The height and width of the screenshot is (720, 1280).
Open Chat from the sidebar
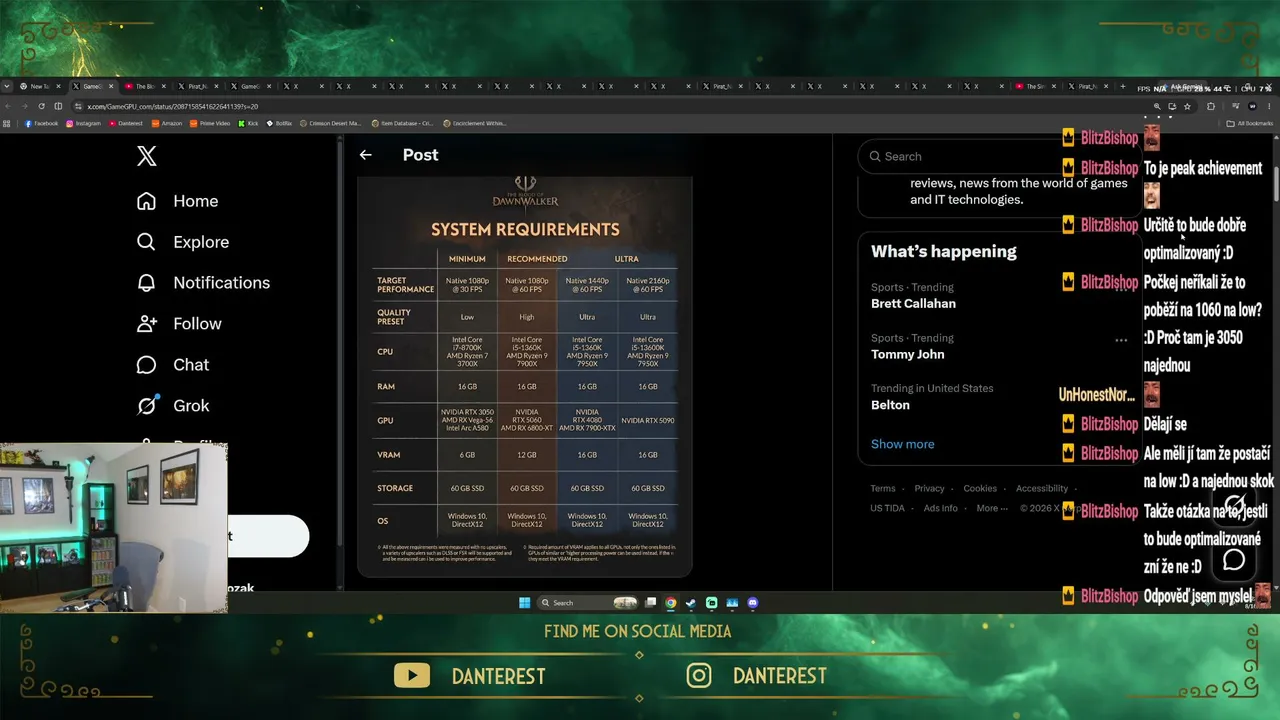(x=173, y=365)
